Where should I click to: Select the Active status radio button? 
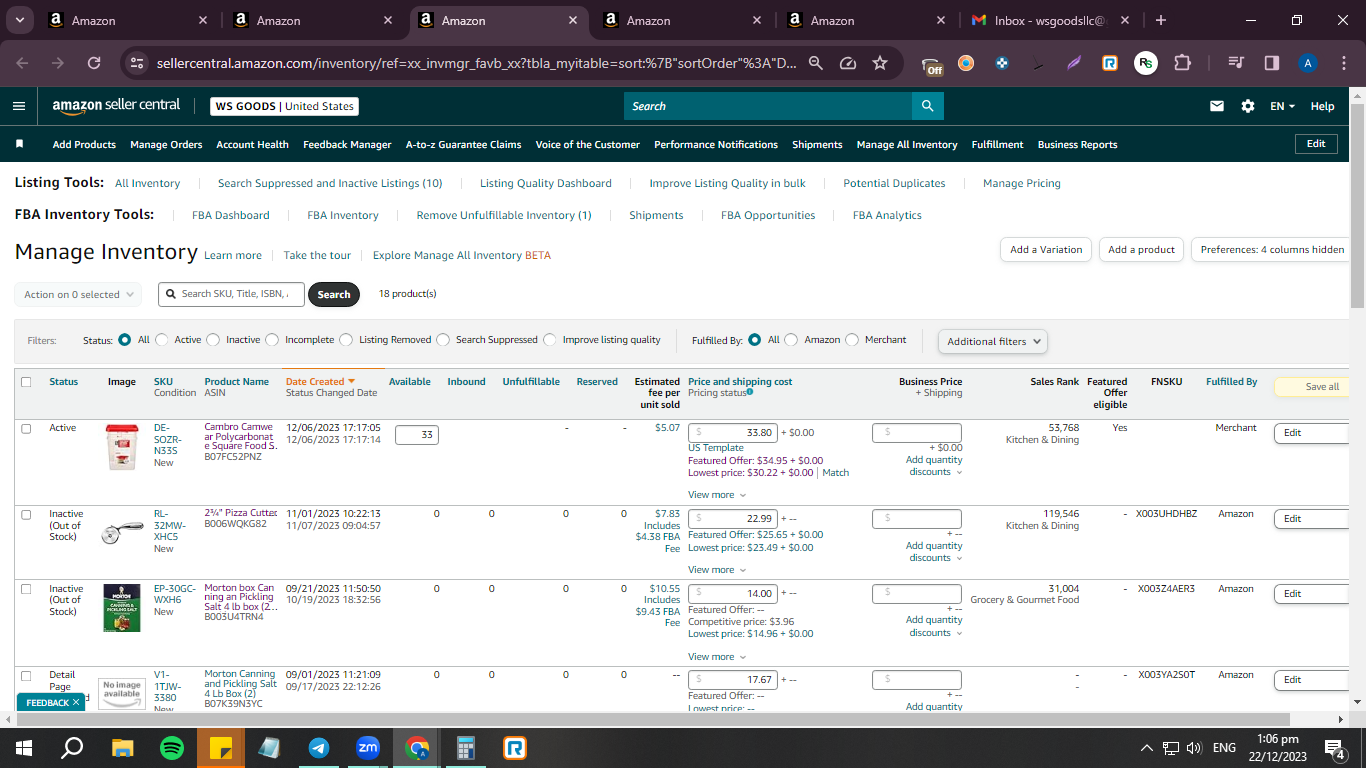pyautogui.click(x=162, y=340)
